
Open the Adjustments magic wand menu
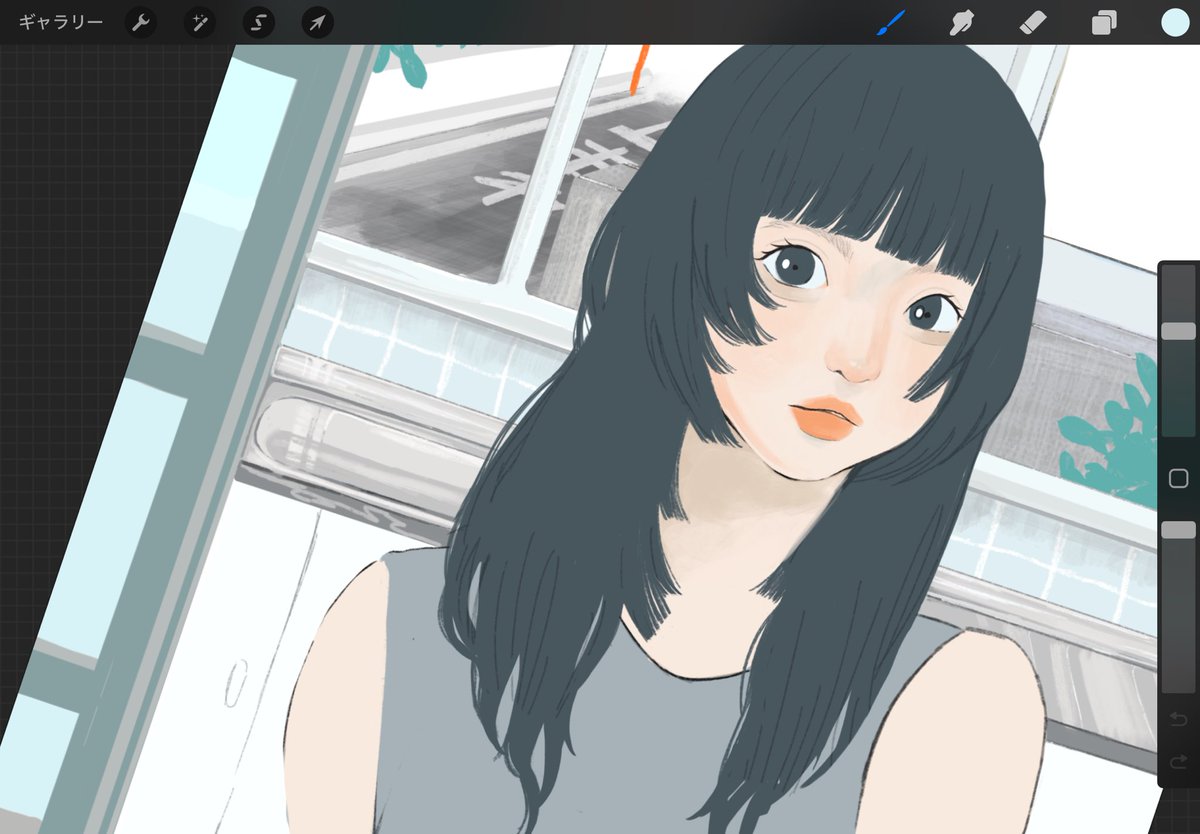[x=199, y=22]
